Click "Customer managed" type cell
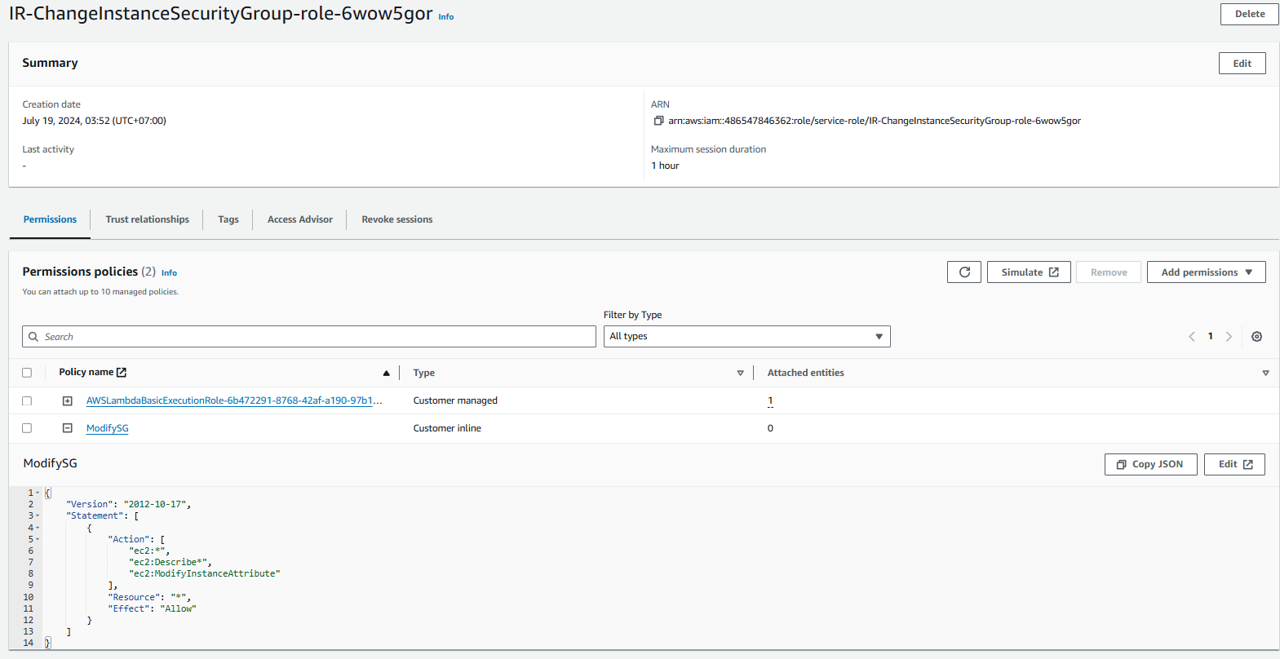The height and width of the screenshot is (659, 1280). click(455, 400)
